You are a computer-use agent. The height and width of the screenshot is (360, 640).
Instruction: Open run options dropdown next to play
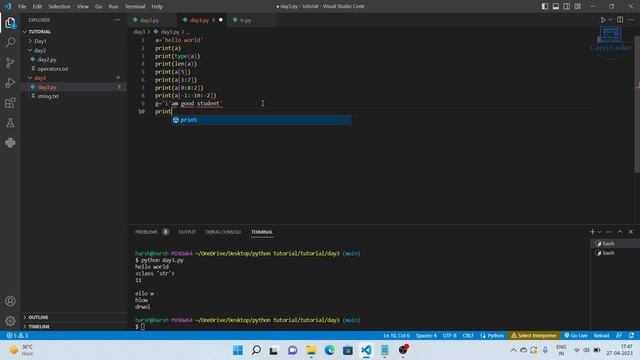click(610, 20)
